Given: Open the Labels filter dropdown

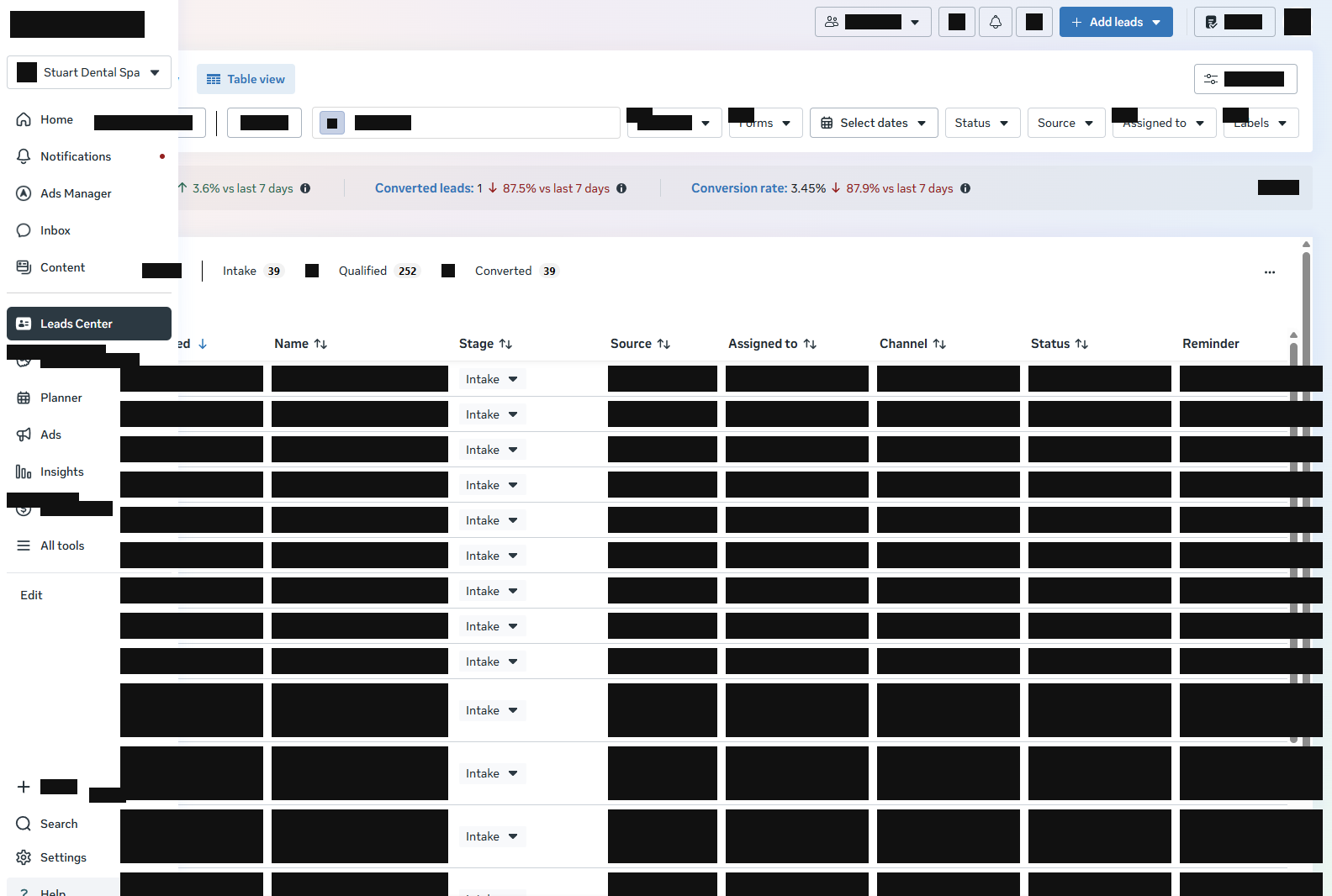Looking at the screenshot, I should pyautogui.click(x=1261, y=123).
